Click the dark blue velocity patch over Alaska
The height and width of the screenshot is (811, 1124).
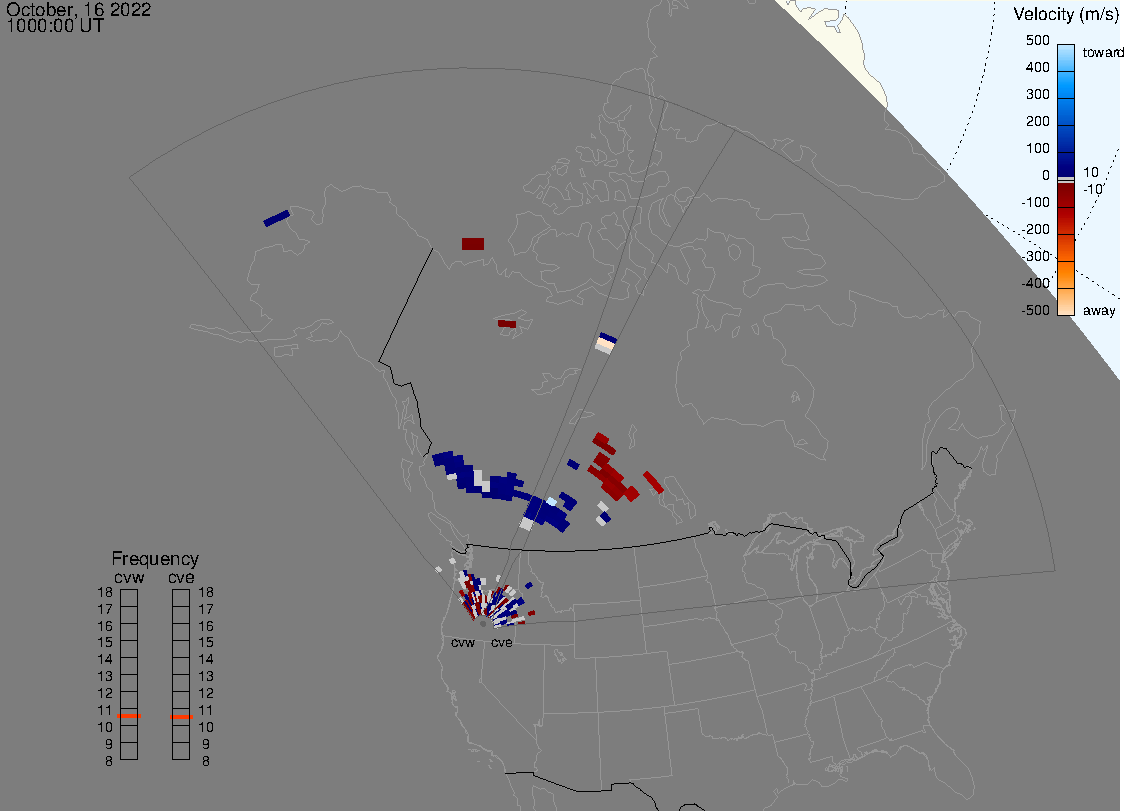(x=276, y=218)
